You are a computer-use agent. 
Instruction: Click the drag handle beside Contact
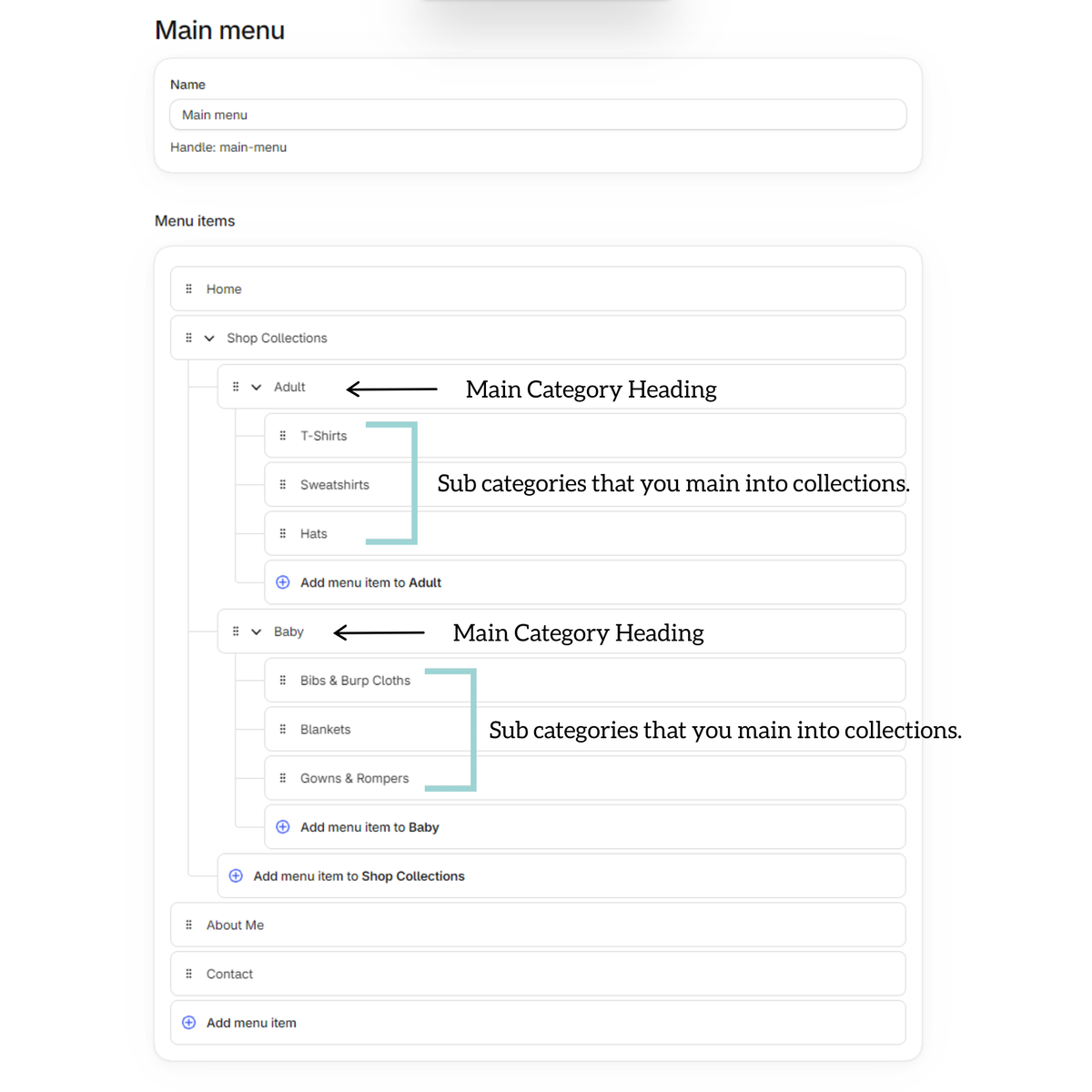pos(189,974)
